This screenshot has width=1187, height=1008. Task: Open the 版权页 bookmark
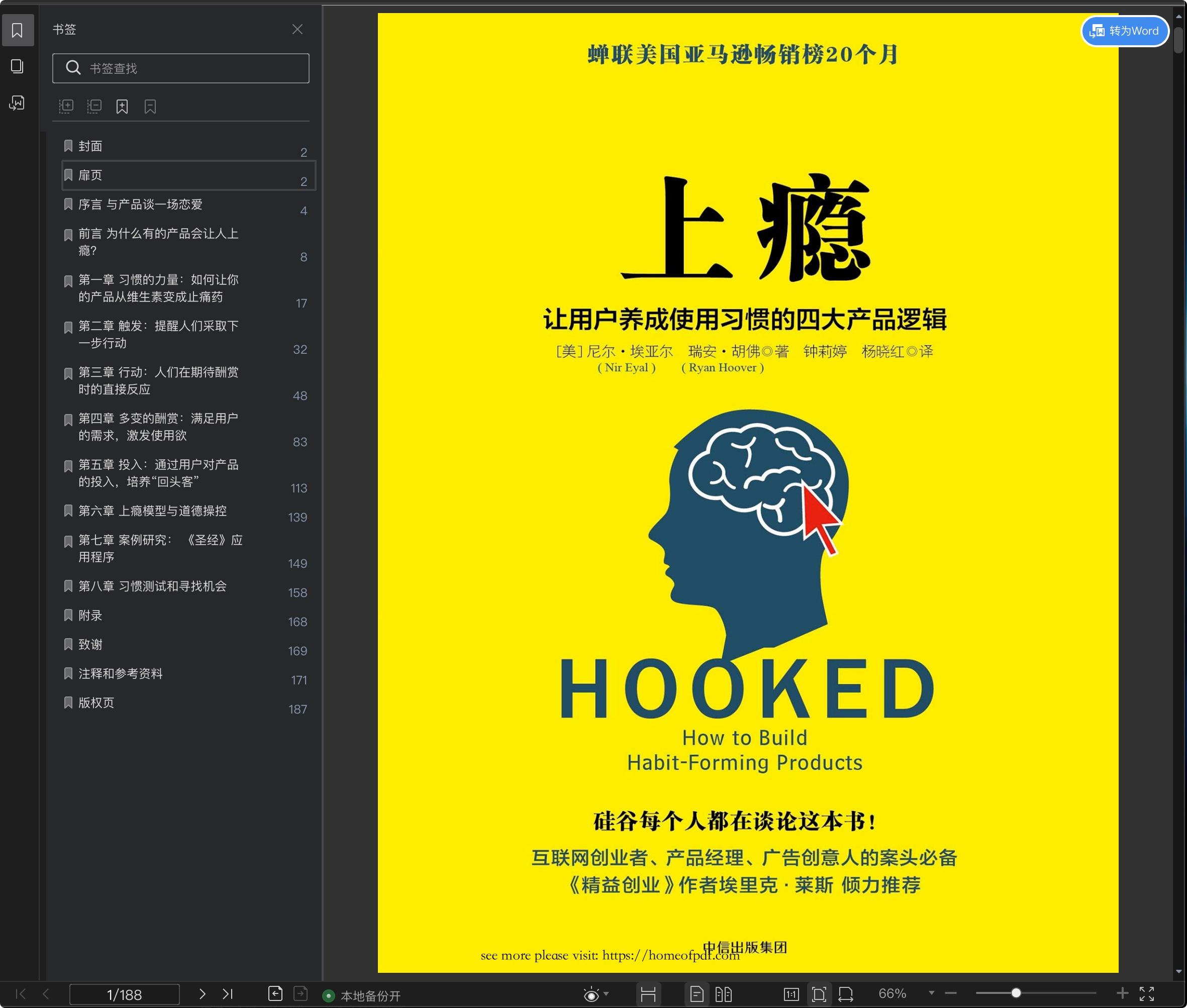pos(188,703)
